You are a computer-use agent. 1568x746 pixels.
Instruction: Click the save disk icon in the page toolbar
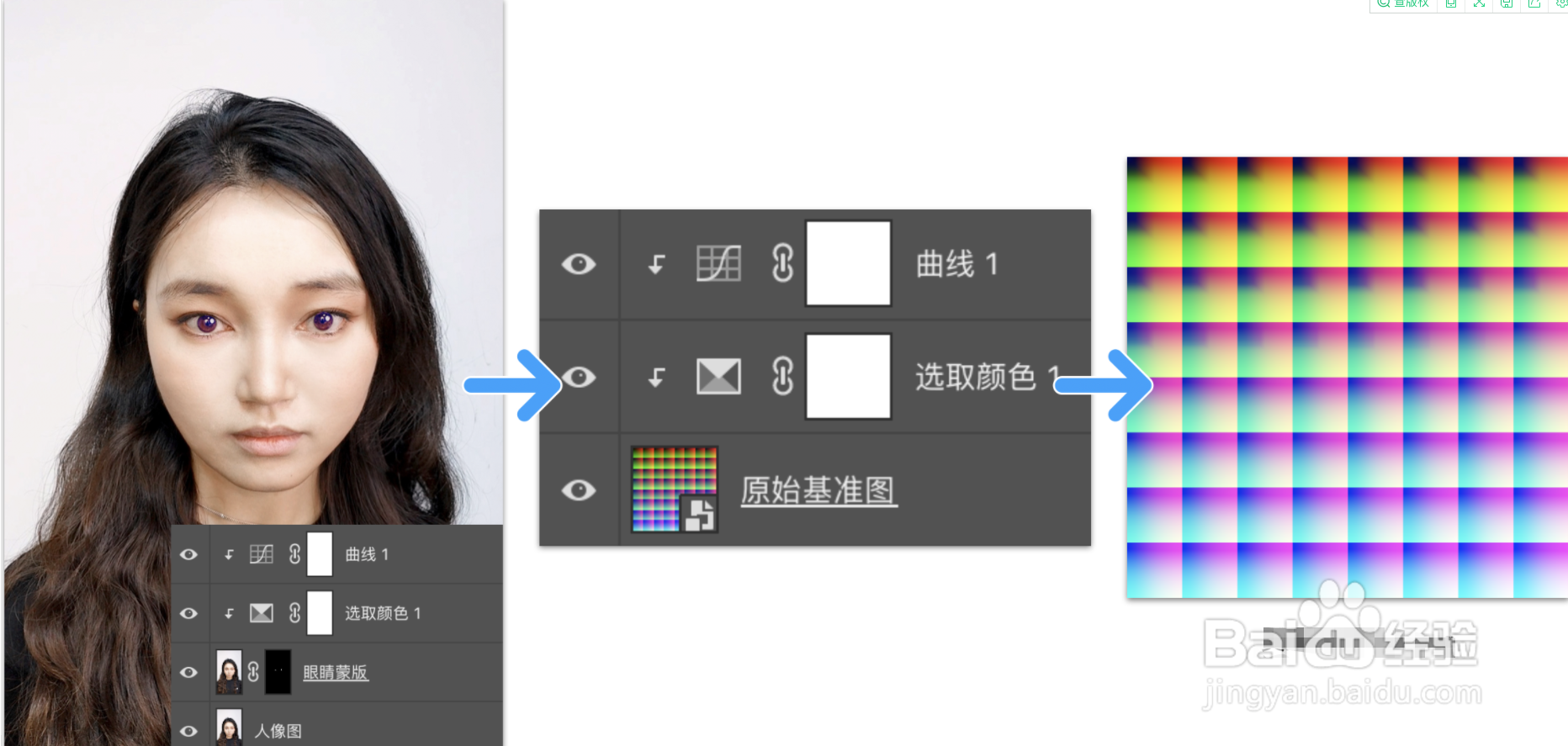pos(1507,3)
